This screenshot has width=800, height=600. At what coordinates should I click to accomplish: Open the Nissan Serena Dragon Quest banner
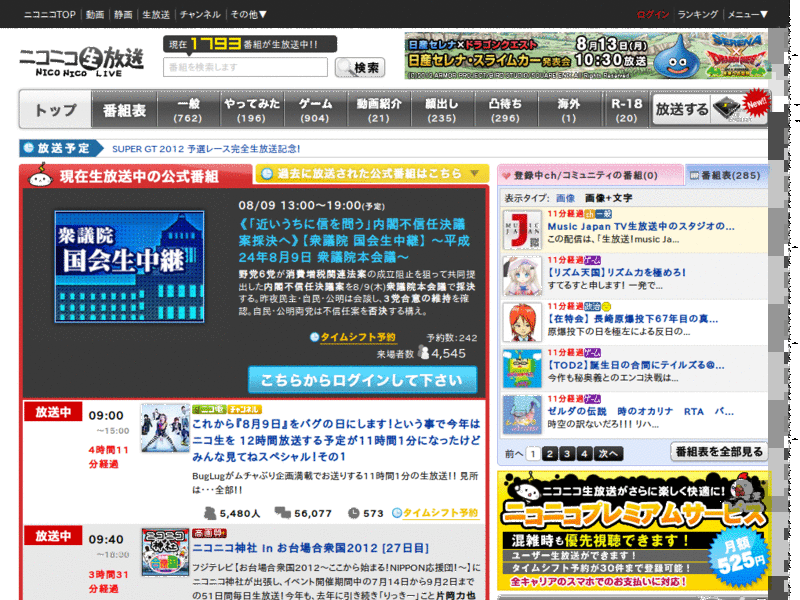tap(587, 56)
